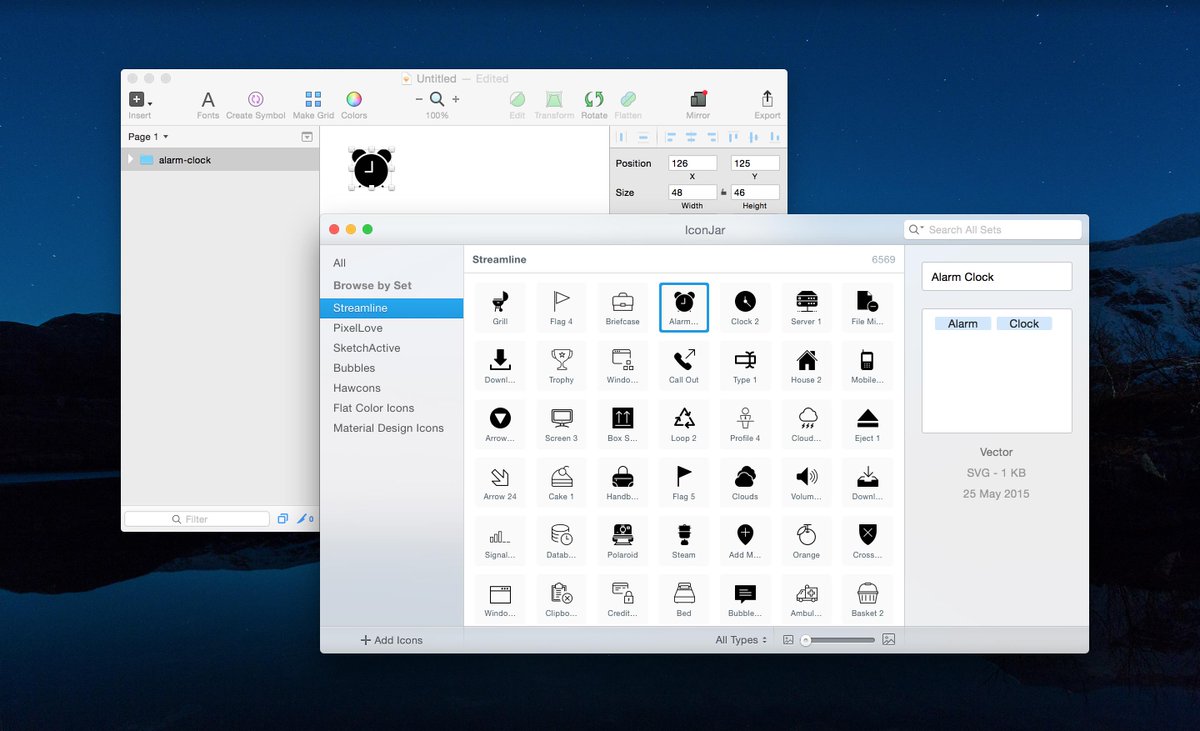The width and height of the screenshot is (1200, 731).
Task: Open Mirror in Sketch toolbar
Action: tap(698, 104)
